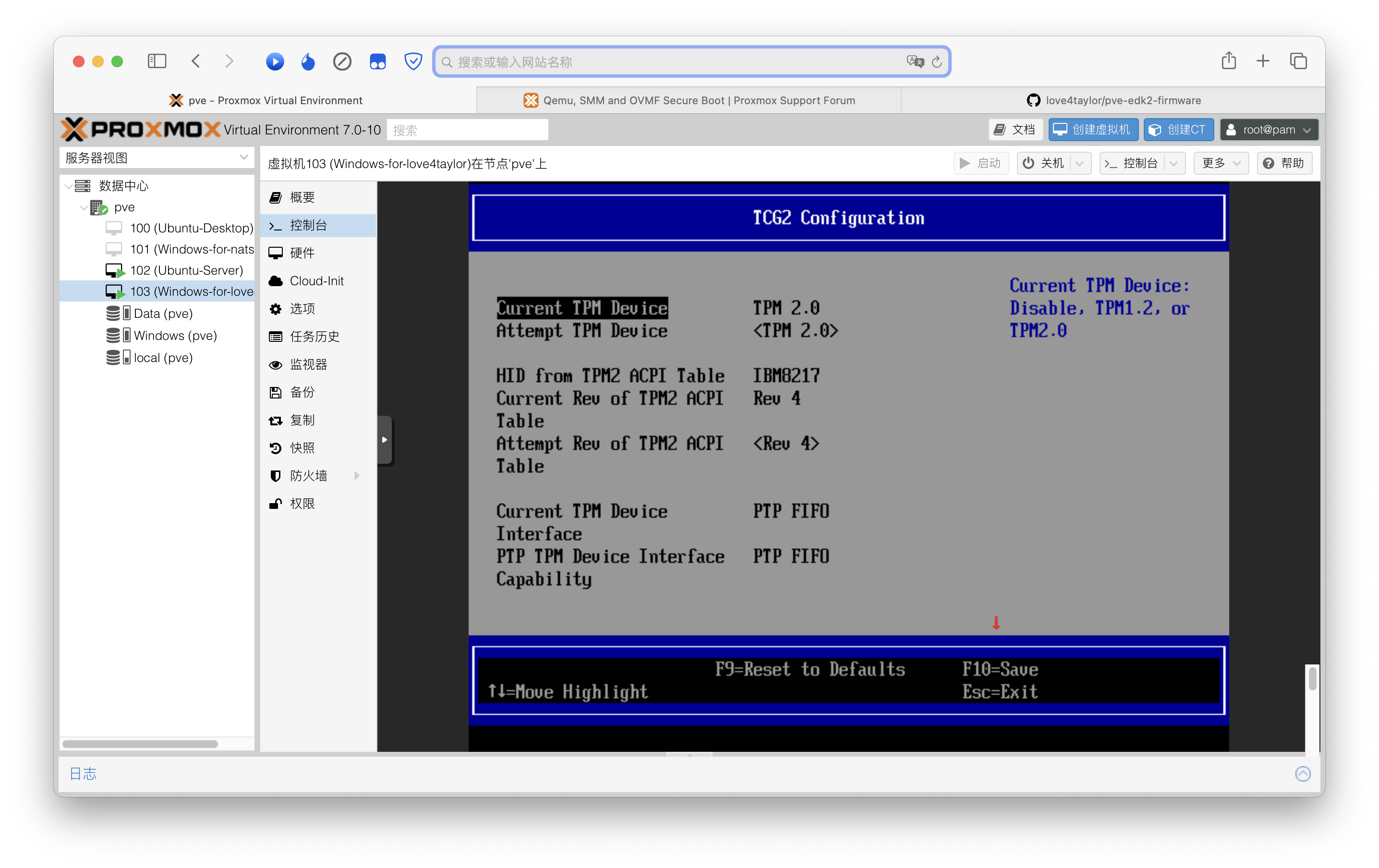Click the translate icon in address bar
This screenshot has width=1379, height=868.
click(915, 62)
